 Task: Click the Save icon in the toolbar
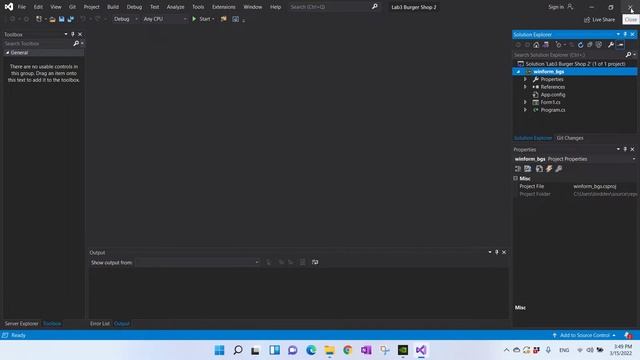pyautogui.click(x=62, y=19)
